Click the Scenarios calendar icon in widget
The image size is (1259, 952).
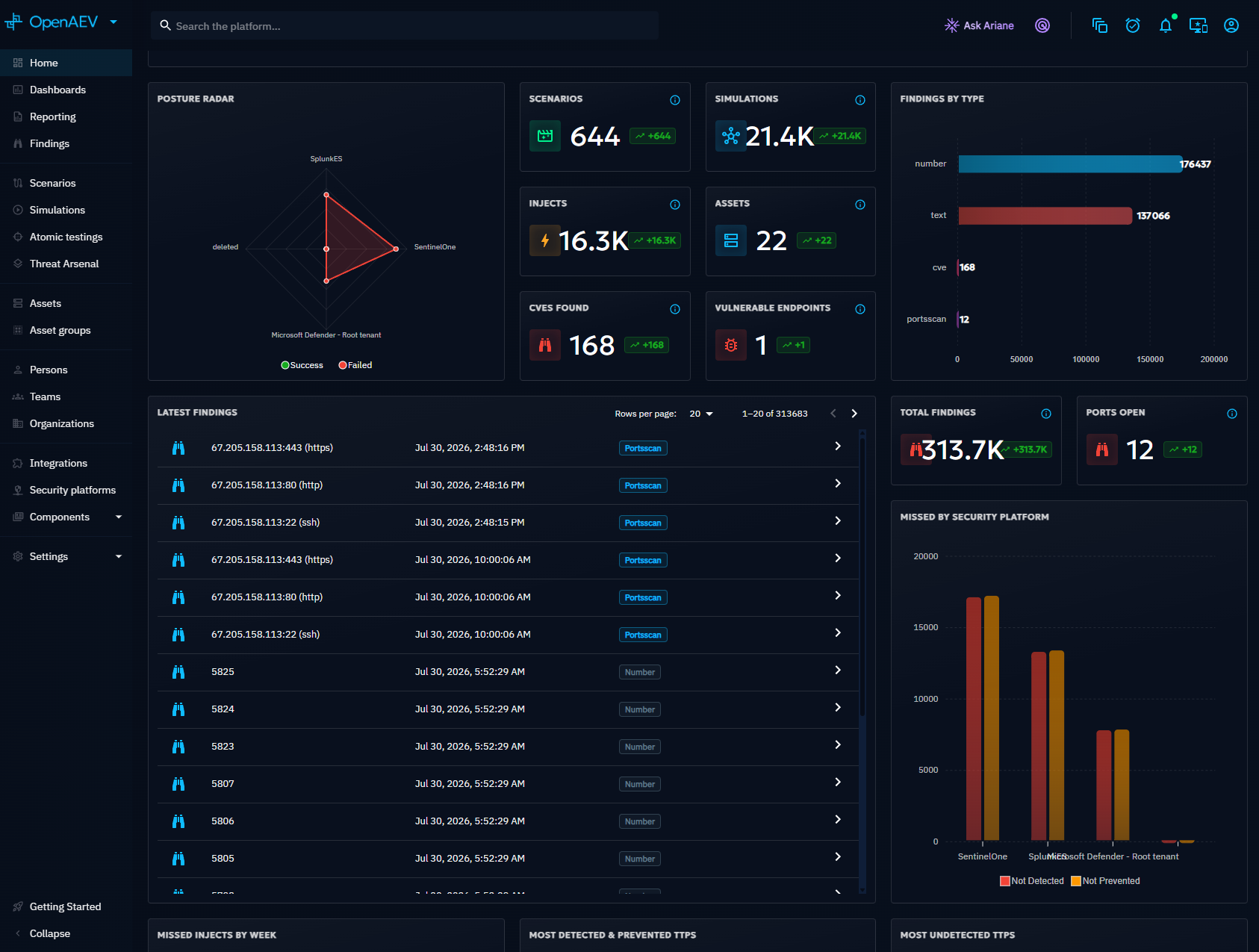coord(545,136)
